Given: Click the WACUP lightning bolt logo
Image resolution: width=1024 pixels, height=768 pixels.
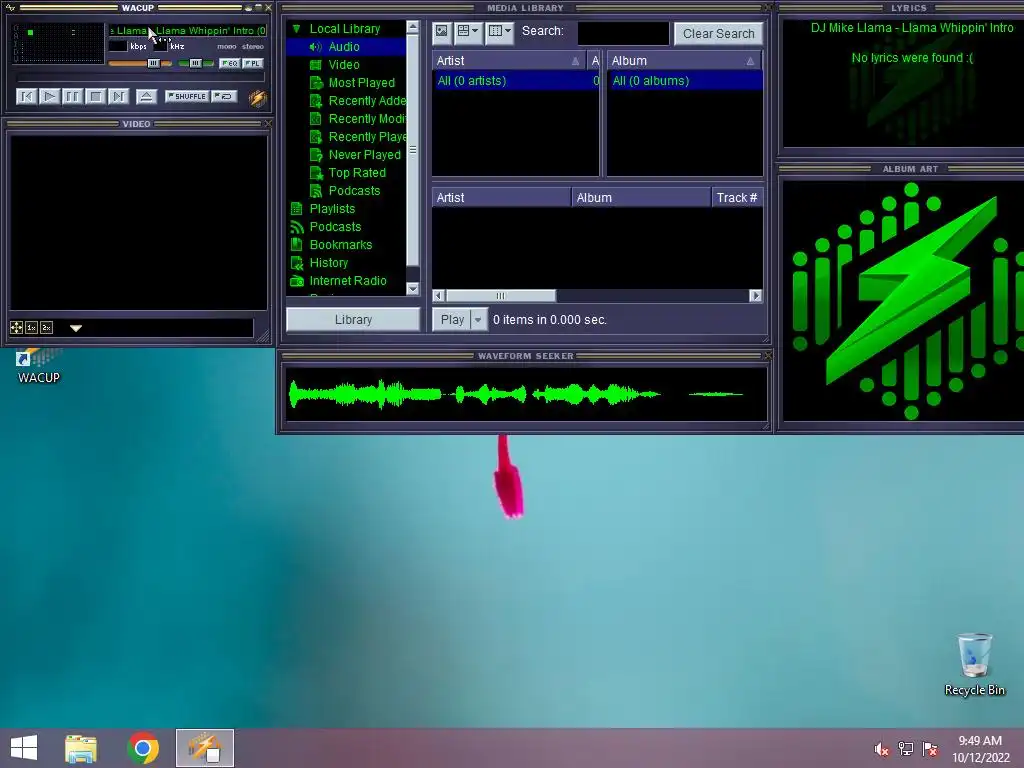Looking at the screenshot, I should tap(257, 97).
